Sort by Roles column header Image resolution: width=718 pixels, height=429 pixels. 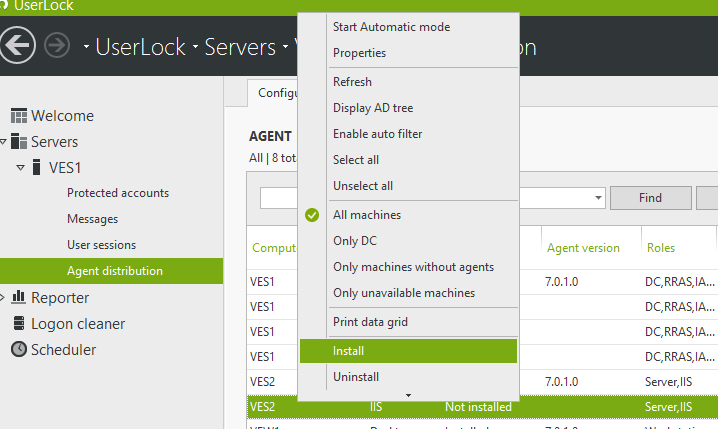(x=661, y=248)
